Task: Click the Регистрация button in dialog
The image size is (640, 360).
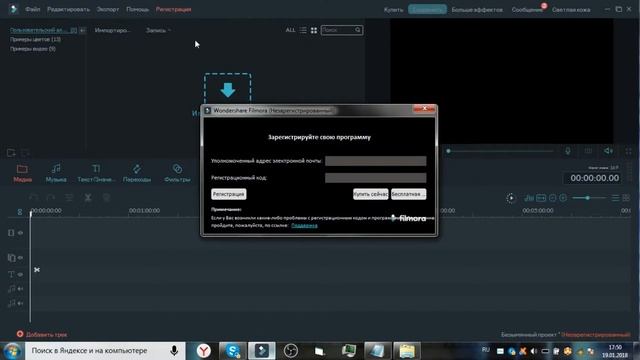Action: (229, 194)
